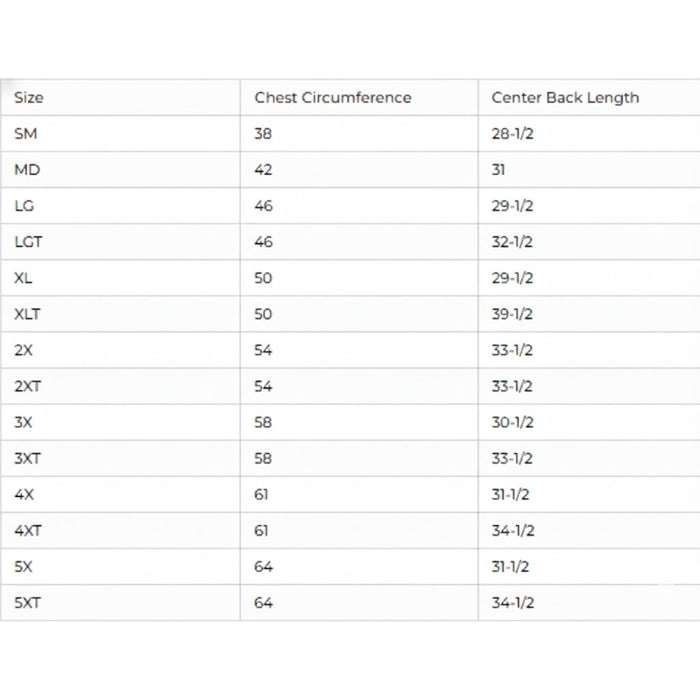Click chest value 50 in XLT row
Viewport: 700px width, 700px height.
click(263, 314)
